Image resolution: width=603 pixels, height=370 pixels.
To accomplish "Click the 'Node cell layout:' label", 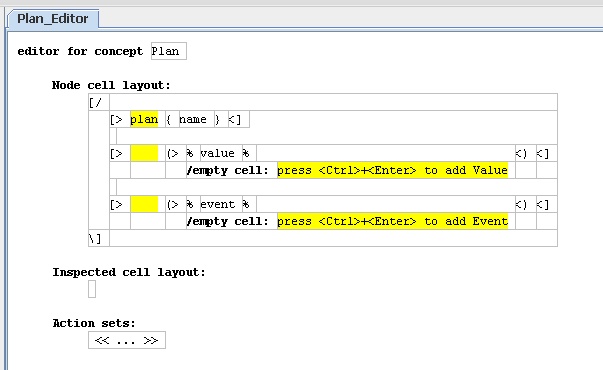I will [111, 85].
